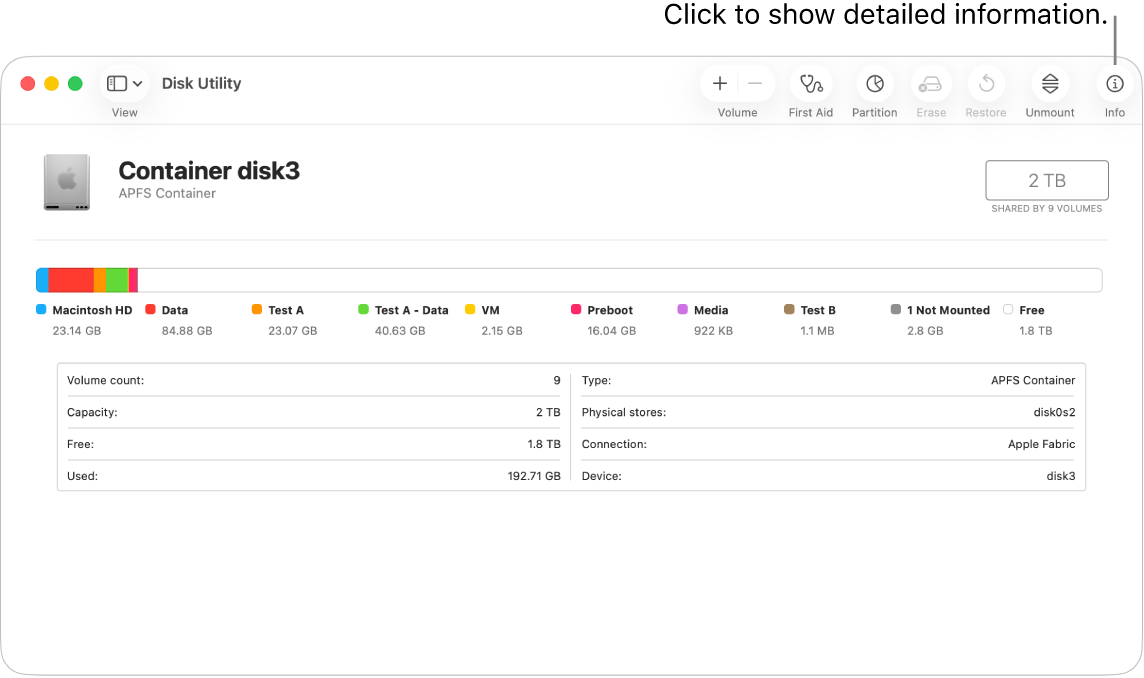
Task: Click the Free space swatch
Action: point(1007,310)
